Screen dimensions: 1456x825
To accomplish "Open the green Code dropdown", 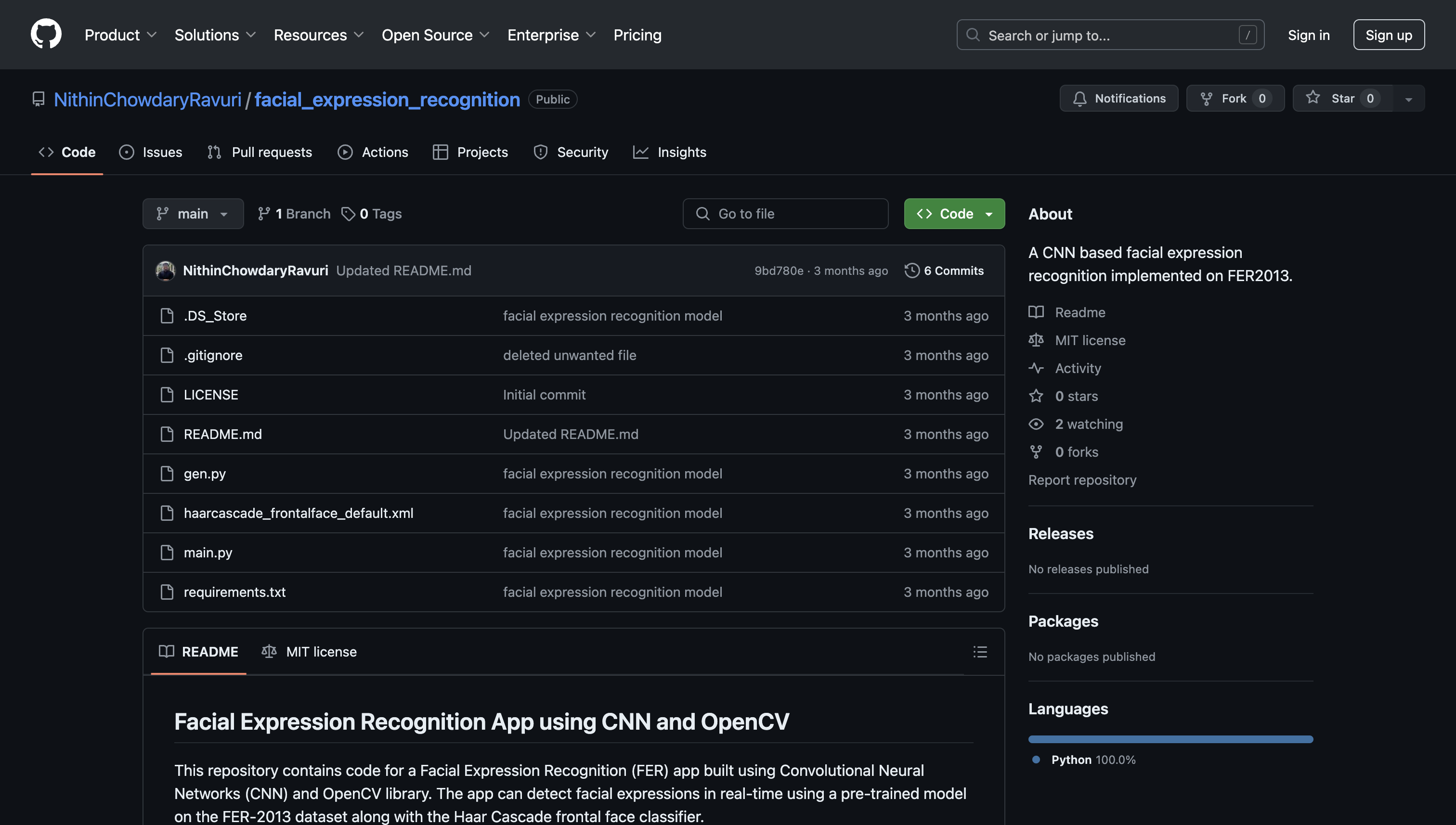I will click(x=954, y=214).
